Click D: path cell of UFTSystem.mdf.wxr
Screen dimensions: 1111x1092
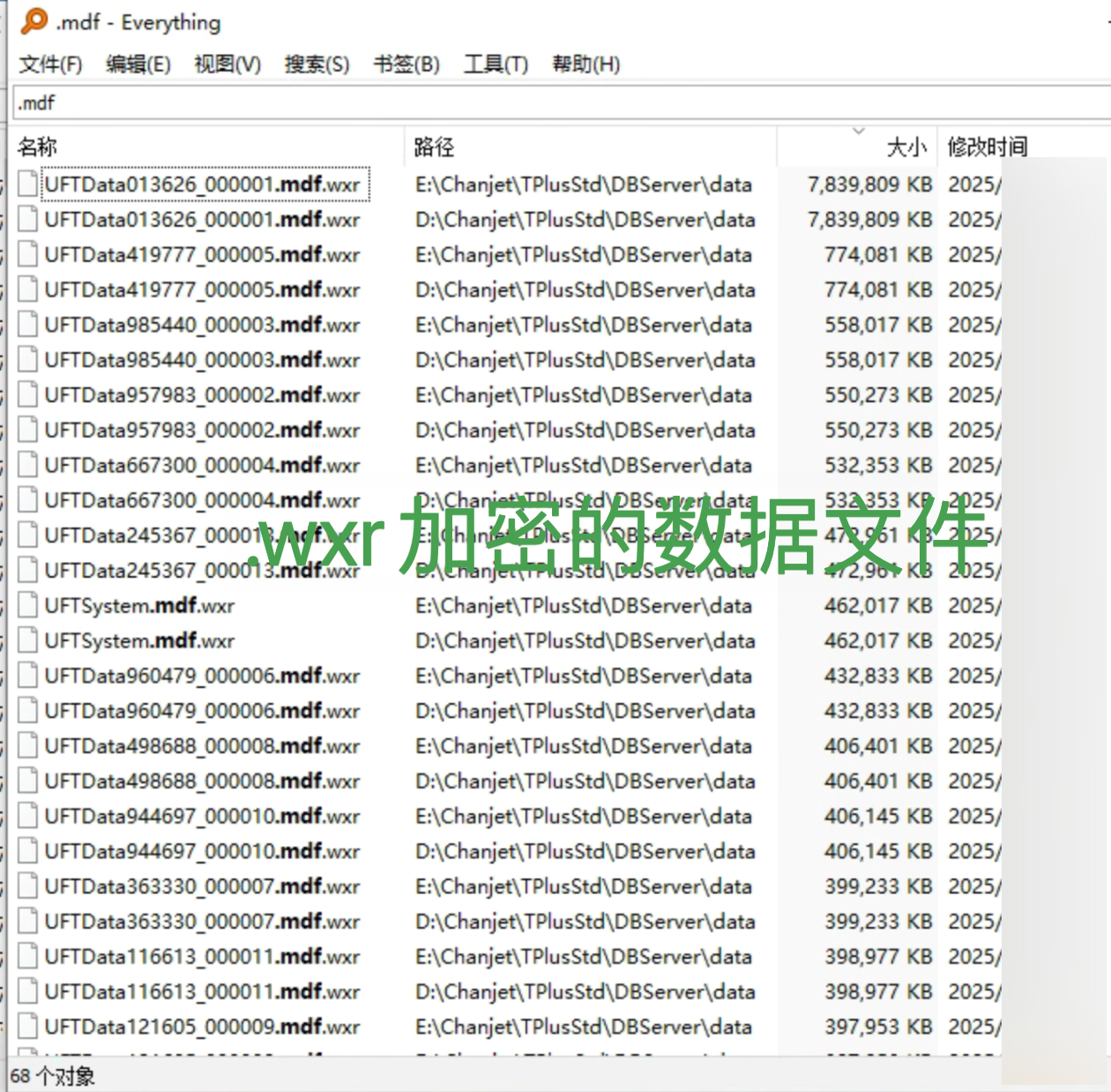585,640
